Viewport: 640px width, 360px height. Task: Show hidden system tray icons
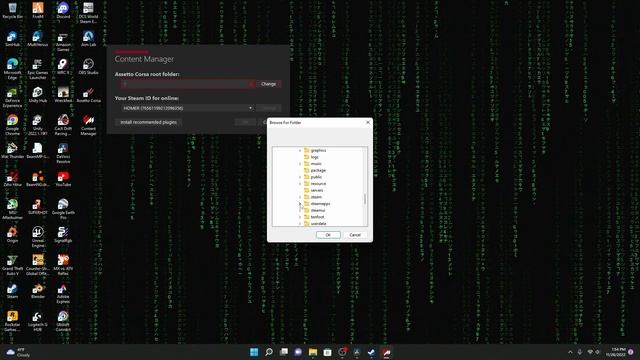pos(570,352)
